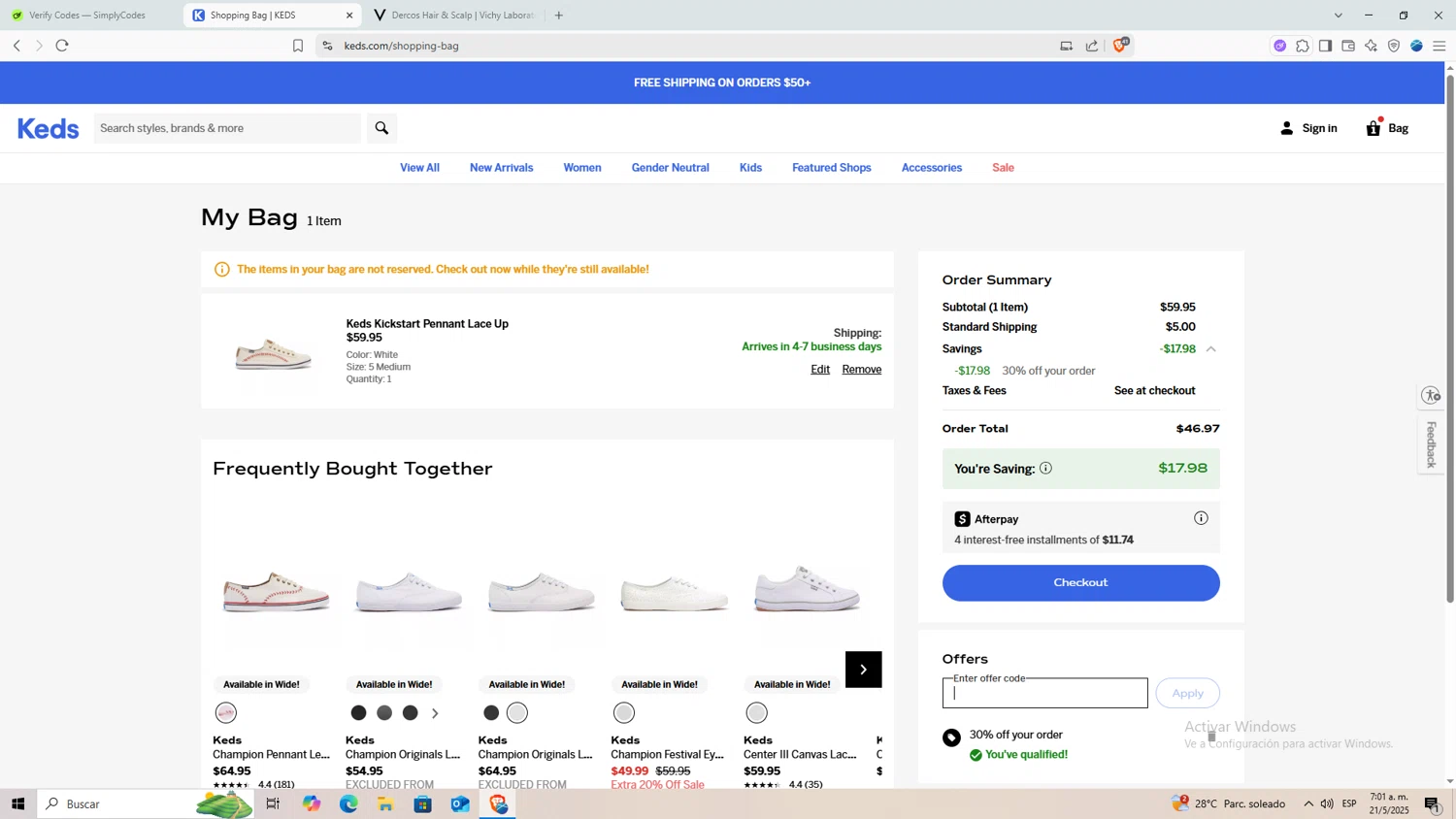Switch to the Verify Codes SimplyCodes tab
This screenshot has height=819, width=1456.
click(87, 16)
